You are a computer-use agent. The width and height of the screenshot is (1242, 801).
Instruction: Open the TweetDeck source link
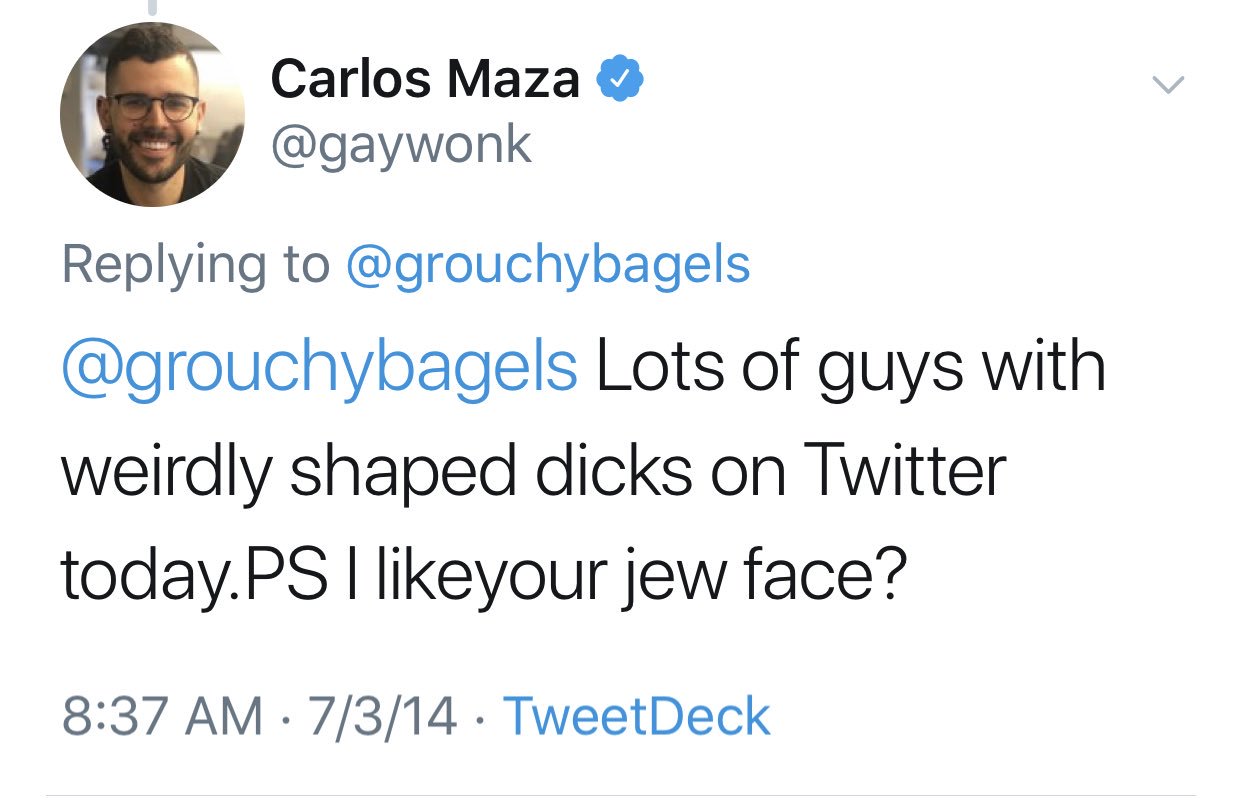coord(637,717)
